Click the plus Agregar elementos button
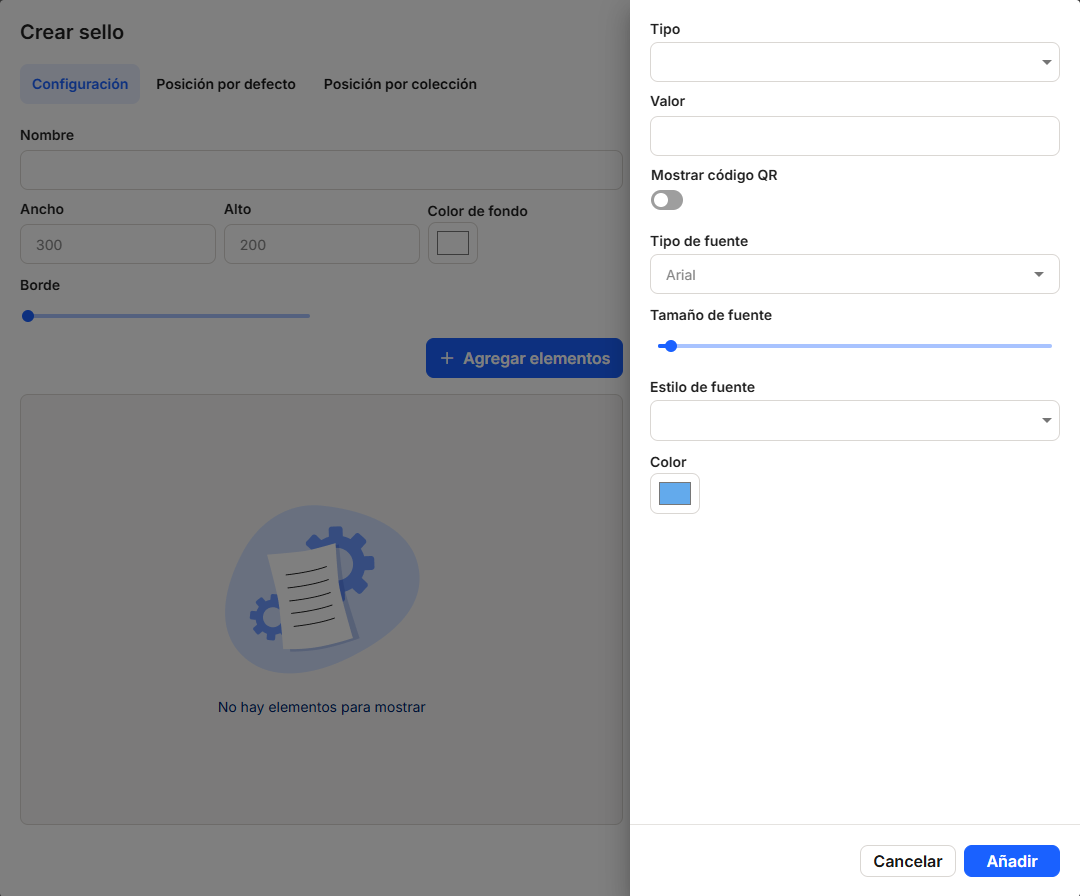The height and width of the screenshot is (896, 1080). 524,358
